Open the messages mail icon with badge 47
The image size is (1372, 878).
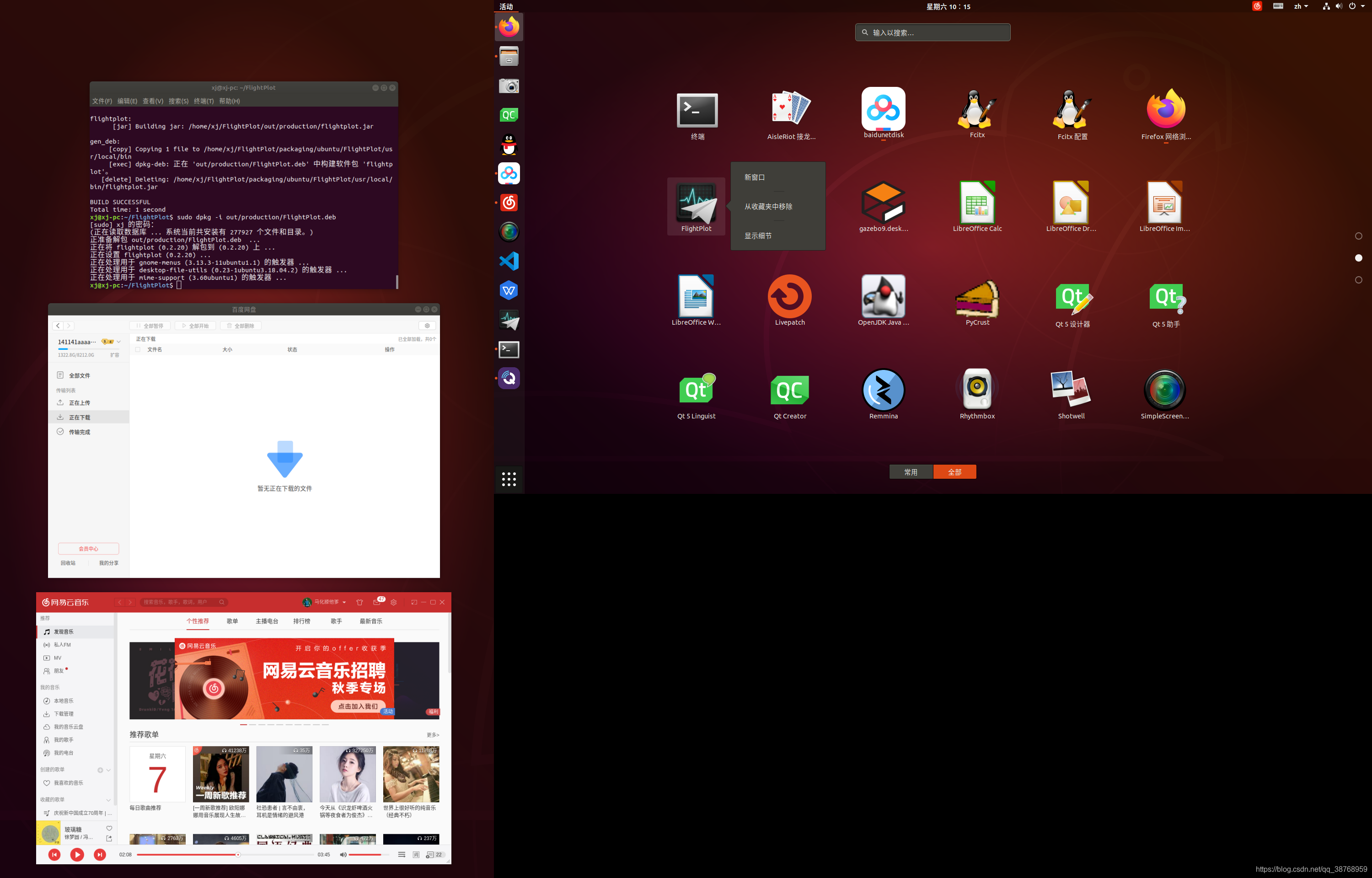click(x=376, y=602)
